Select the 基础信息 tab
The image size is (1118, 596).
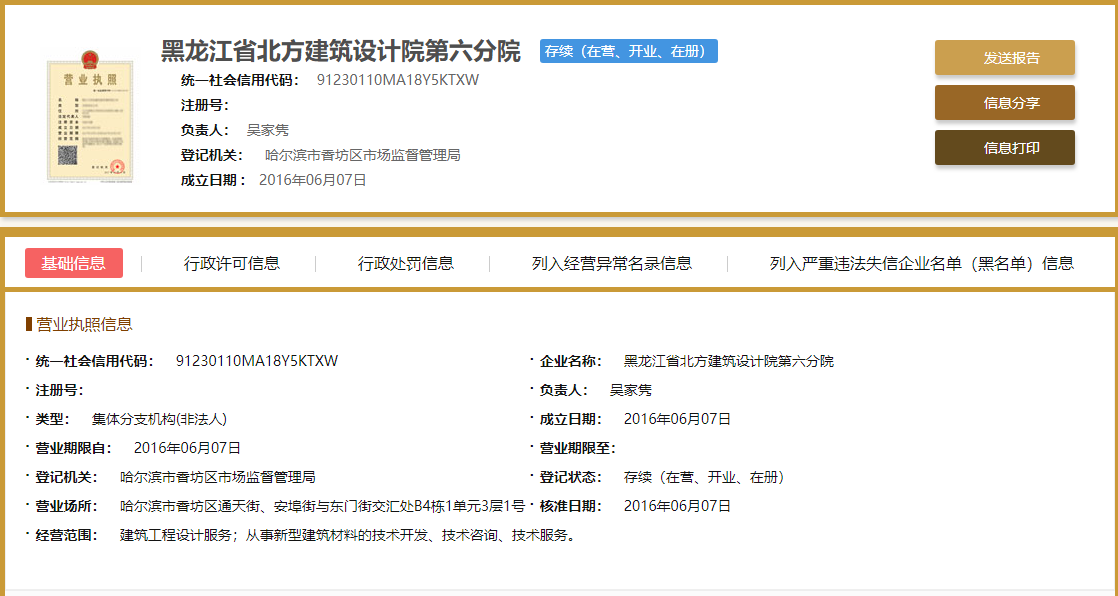pos(73,263)
